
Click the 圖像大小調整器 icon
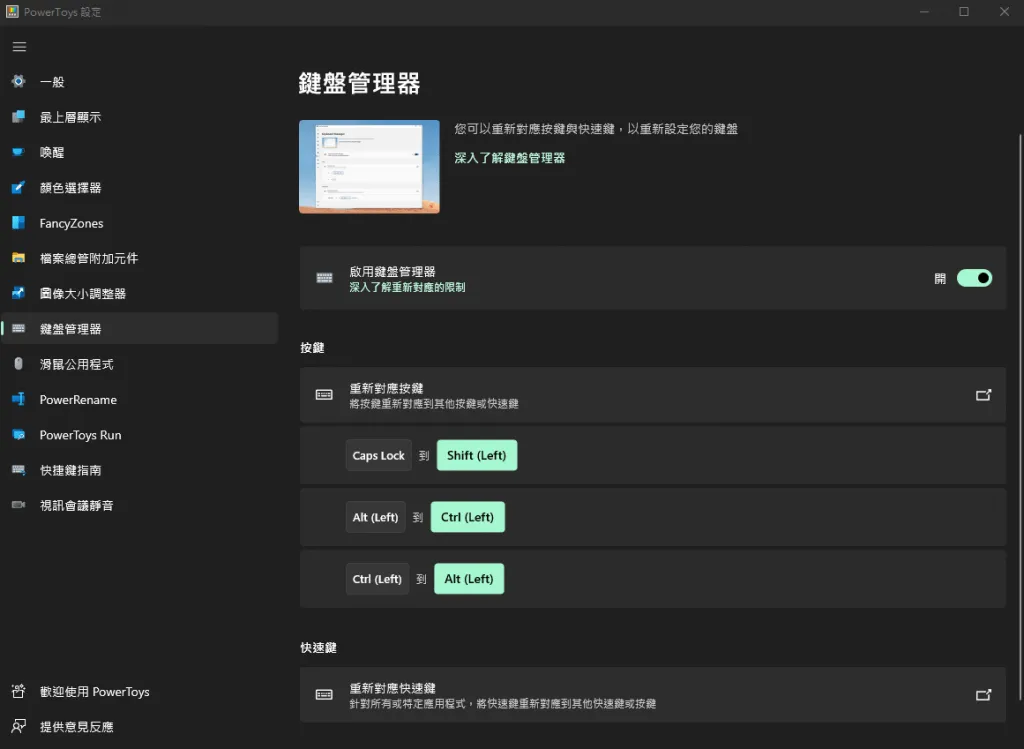[x=18, y=294]
